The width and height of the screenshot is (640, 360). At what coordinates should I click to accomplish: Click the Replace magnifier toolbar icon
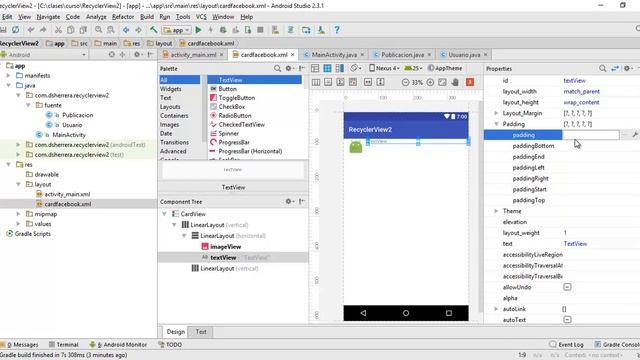111,30
